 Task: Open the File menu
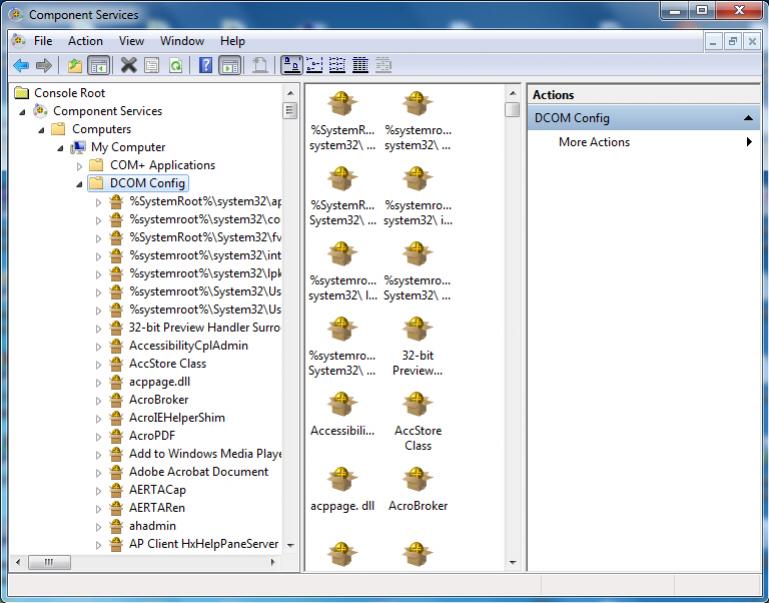43,41
